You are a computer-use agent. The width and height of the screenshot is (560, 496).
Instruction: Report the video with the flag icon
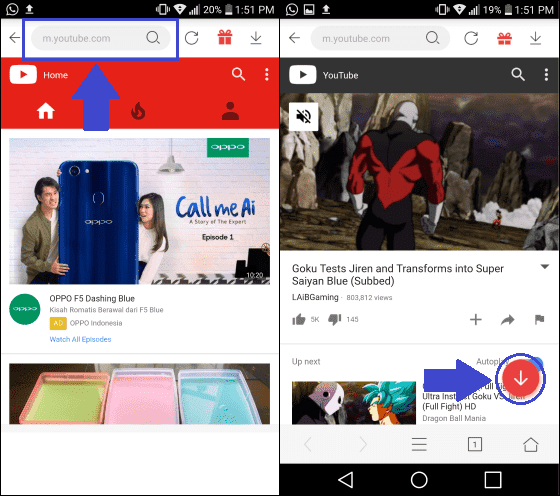pos(539,319)
